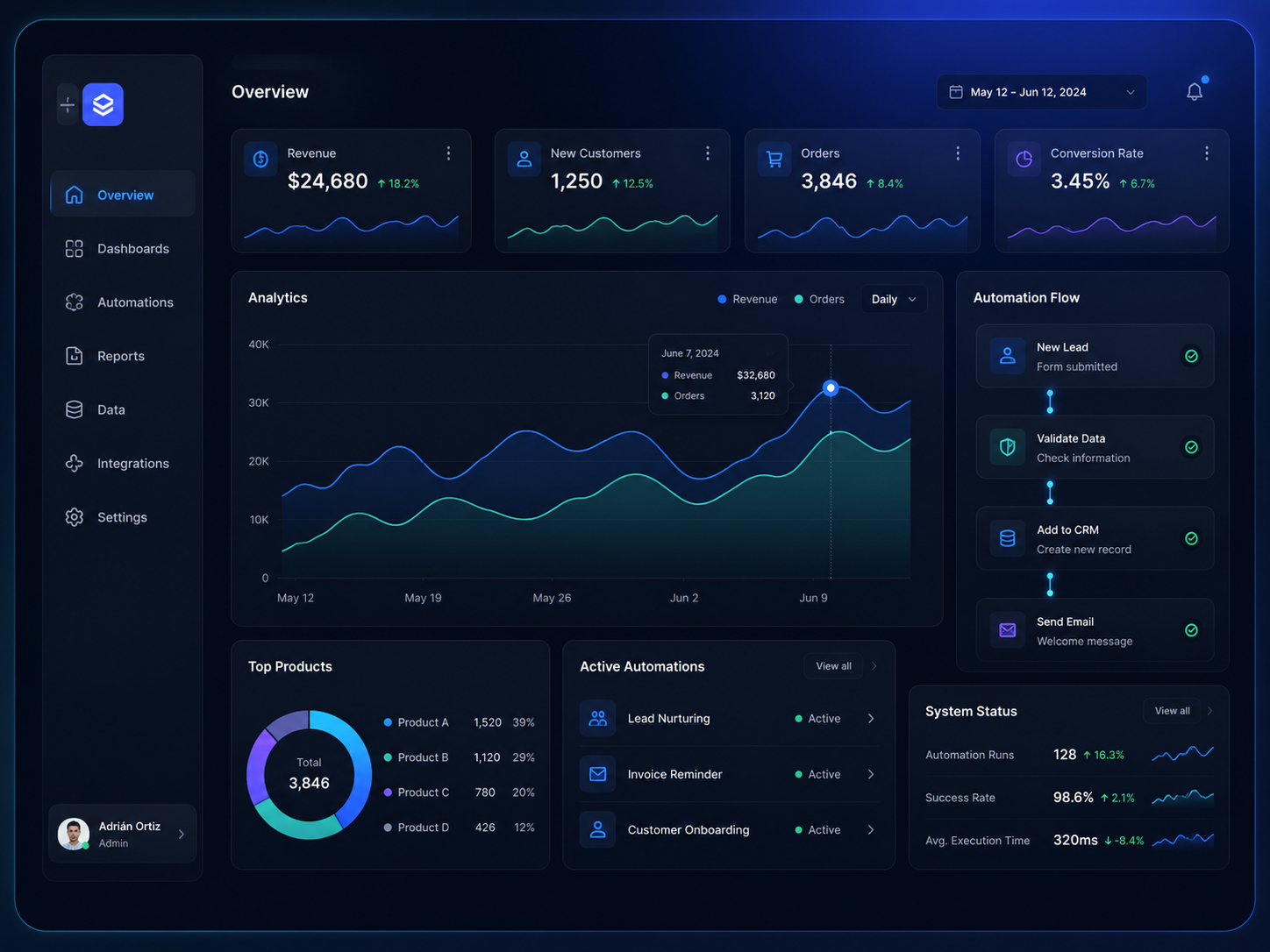Click the Success Rate 98.6% value
This screenshot has height=952, width=1270.
[x=1073, y=798]
